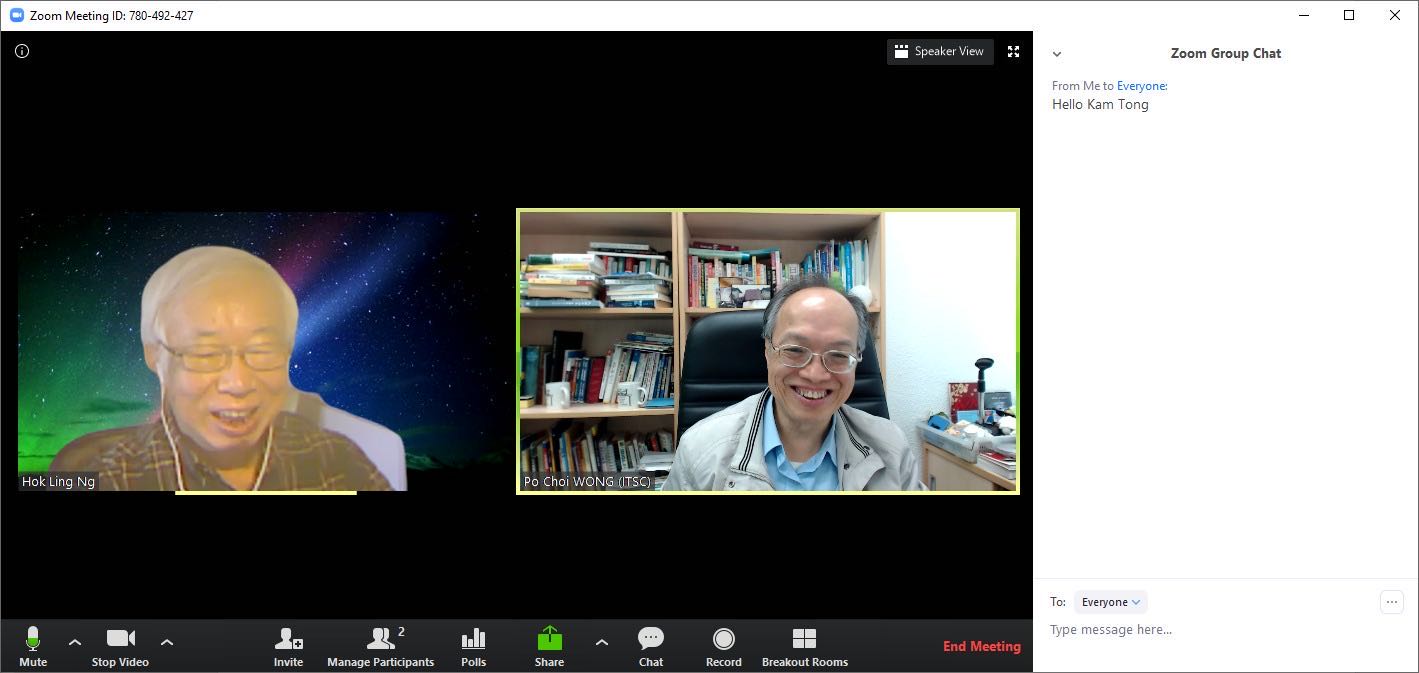The image size is (1419, 673).
Task: Show meeting information icon
Action: (22, 51)
